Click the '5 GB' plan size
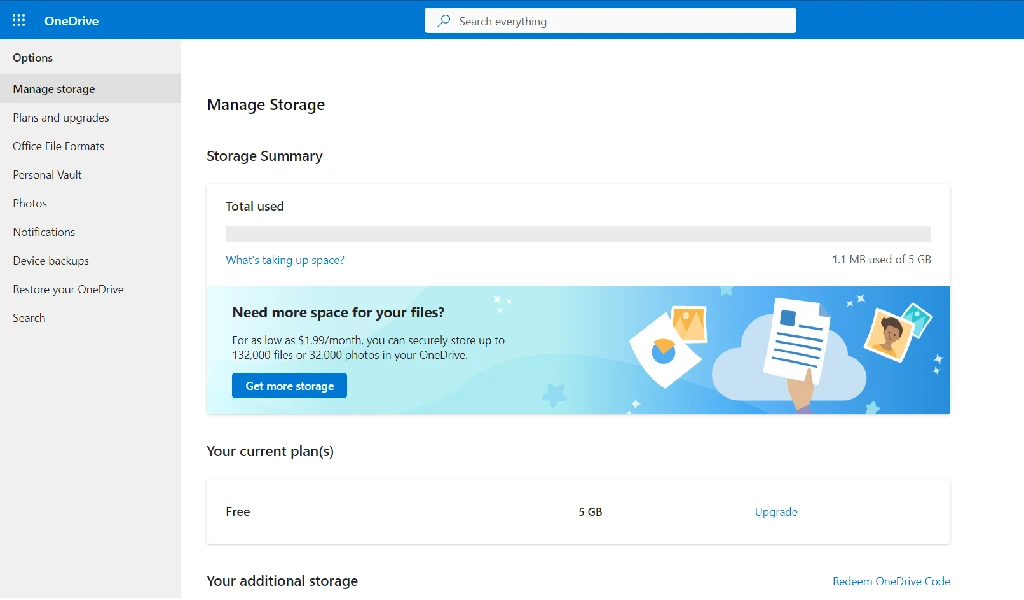This screenshot has width=1024, height=600. 590,512
